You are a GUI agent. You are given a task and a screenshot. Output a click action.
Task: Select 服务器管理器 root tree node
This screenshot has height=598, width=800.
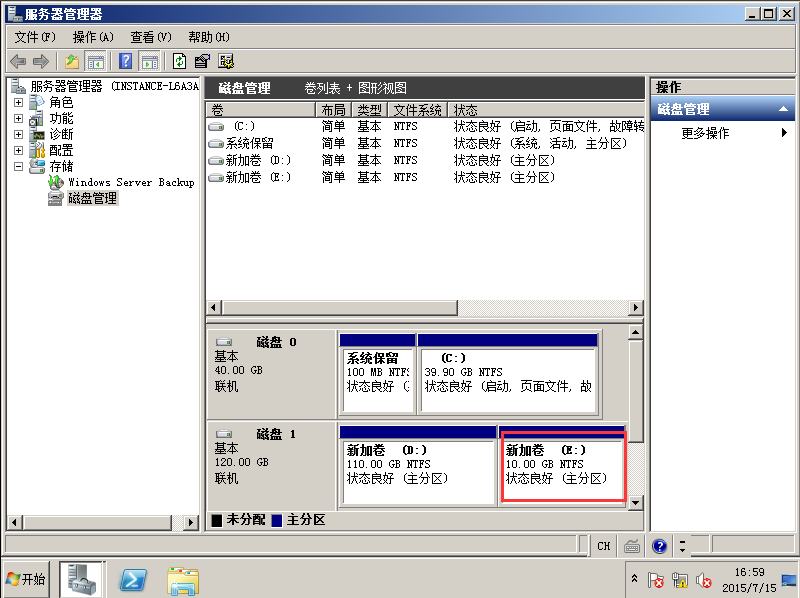point(114,86)
